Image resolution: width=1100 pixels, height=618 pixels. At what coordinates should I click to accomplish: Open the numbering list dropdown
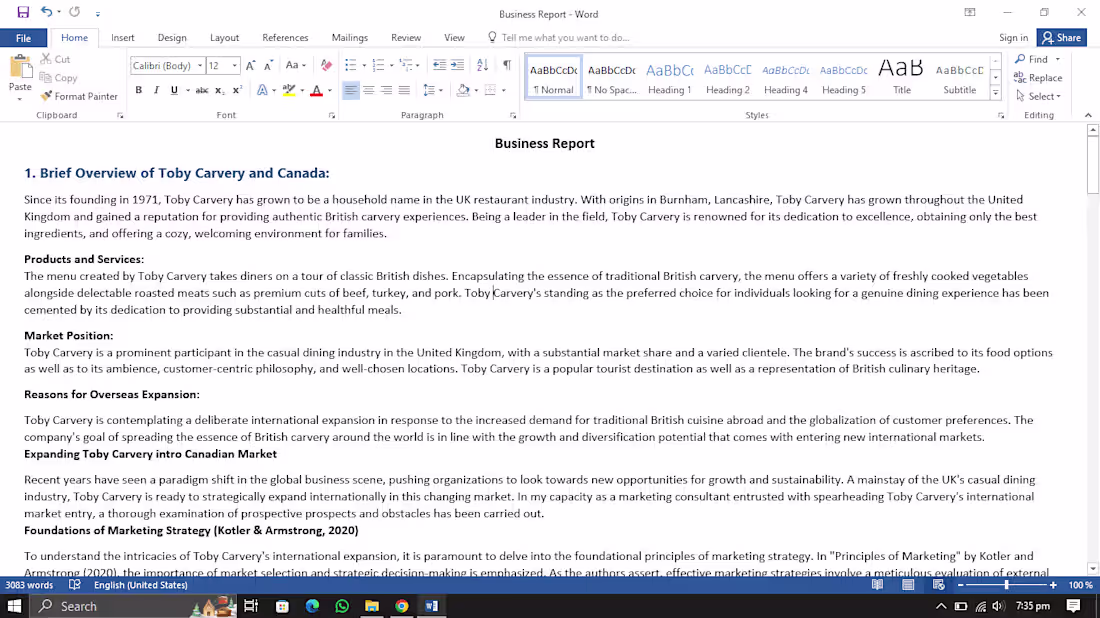391,65
